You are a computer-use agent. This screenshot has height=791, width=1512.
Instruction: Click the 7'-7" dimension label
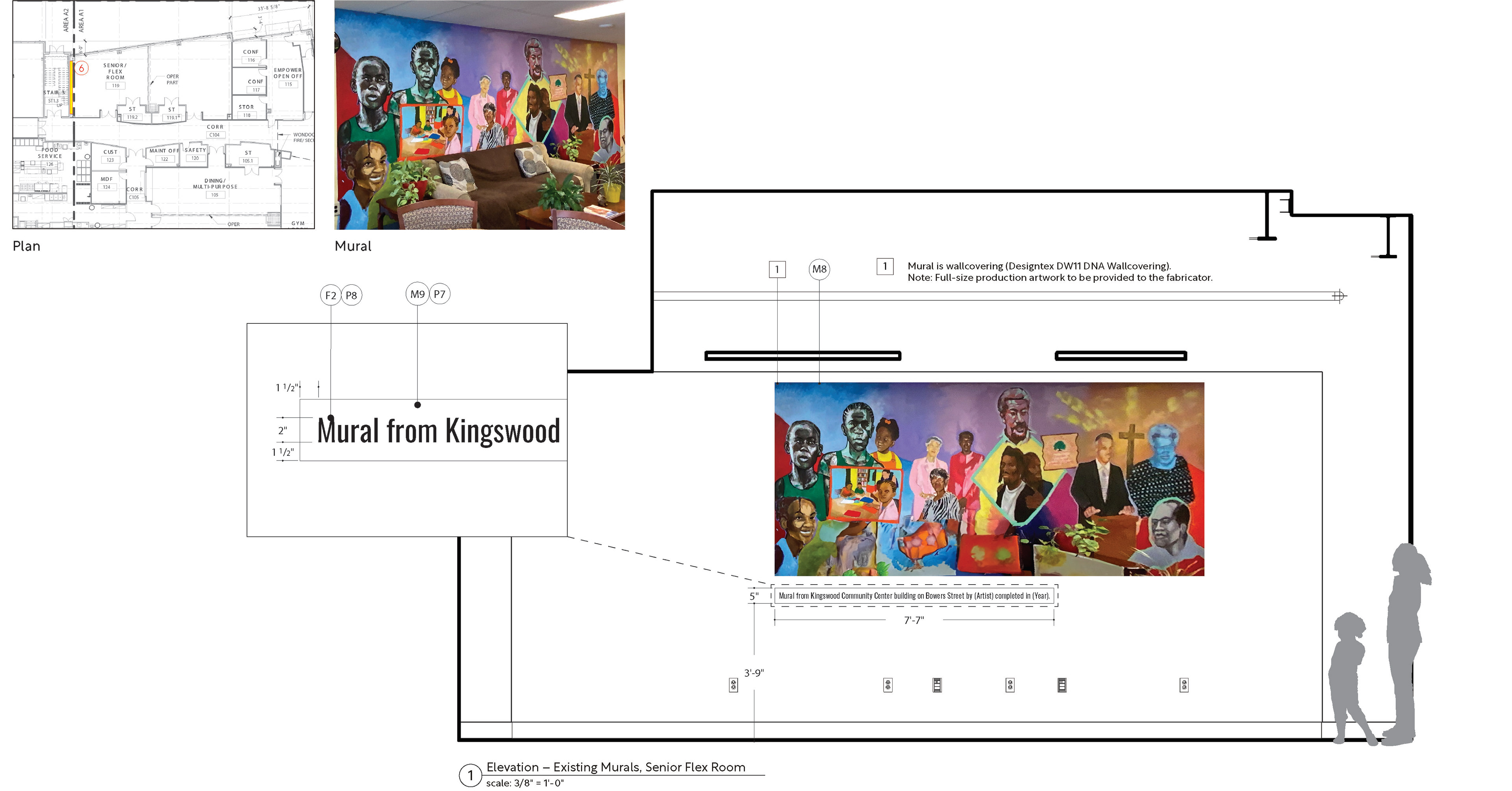click(x=914, y=620)
